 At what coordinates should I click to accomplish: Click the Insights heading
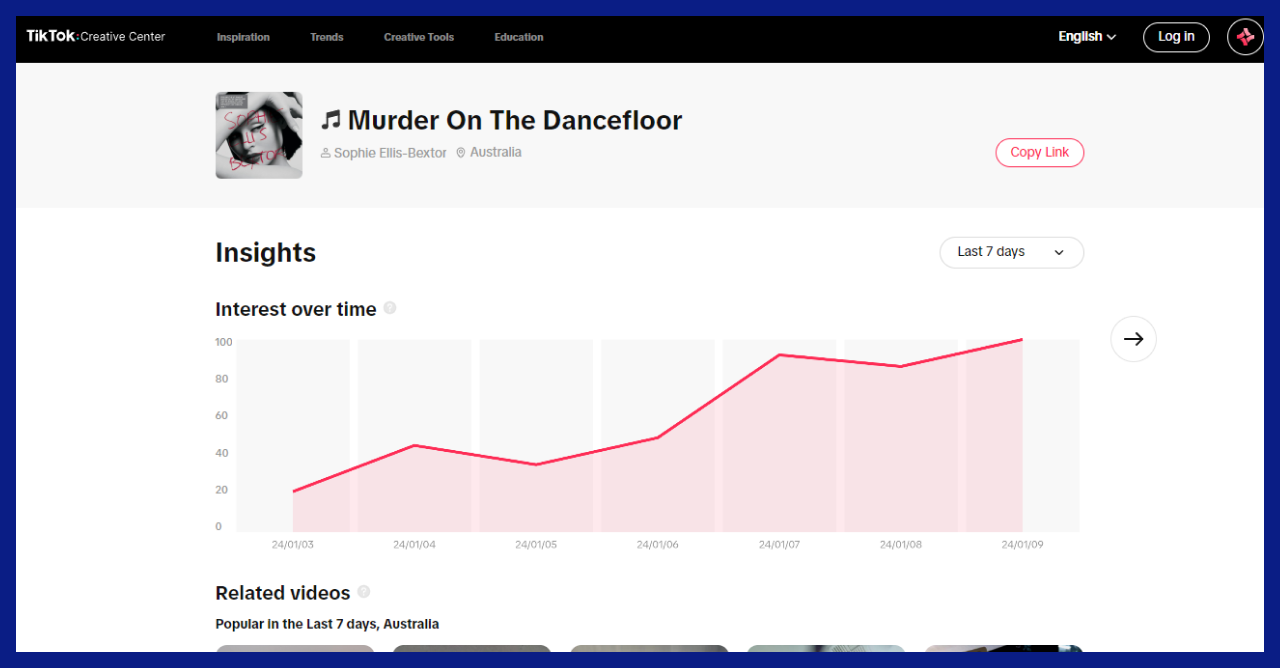click(266, 253)
